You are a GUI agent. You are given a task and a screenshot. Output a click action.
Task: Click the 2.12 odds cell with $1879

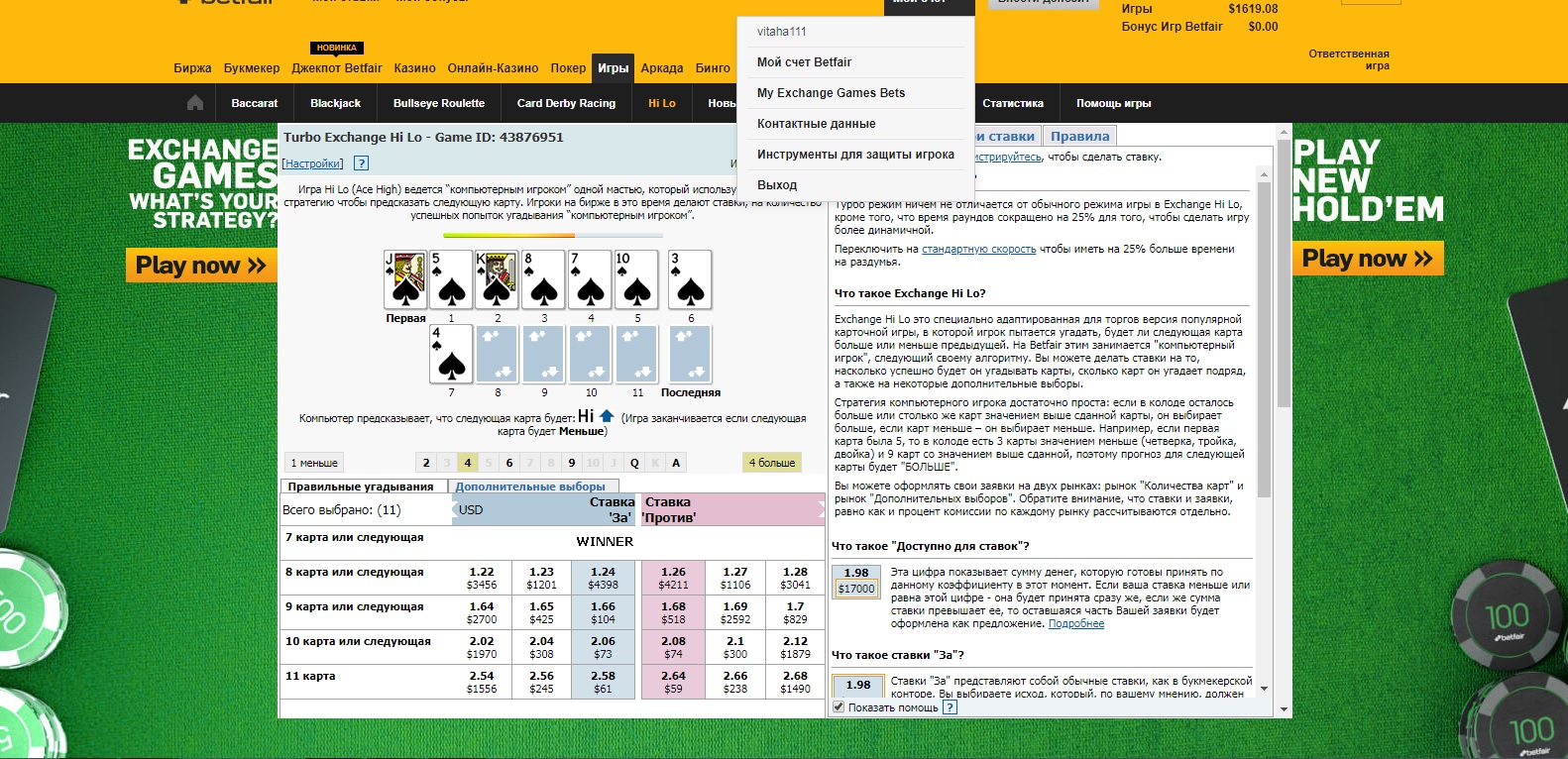tap(795, 647)
